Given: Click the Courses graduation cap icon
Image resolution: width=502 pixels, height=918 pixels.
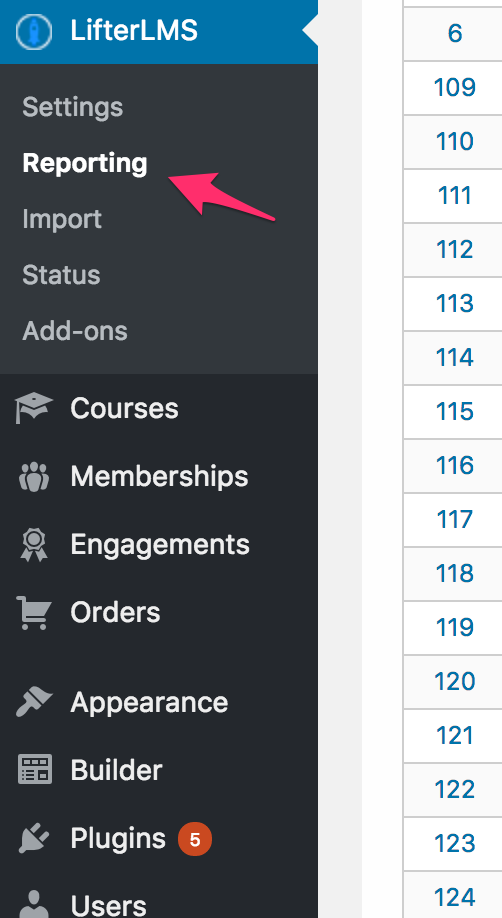Looking at the screenshot, I should (x=34, y=408).
